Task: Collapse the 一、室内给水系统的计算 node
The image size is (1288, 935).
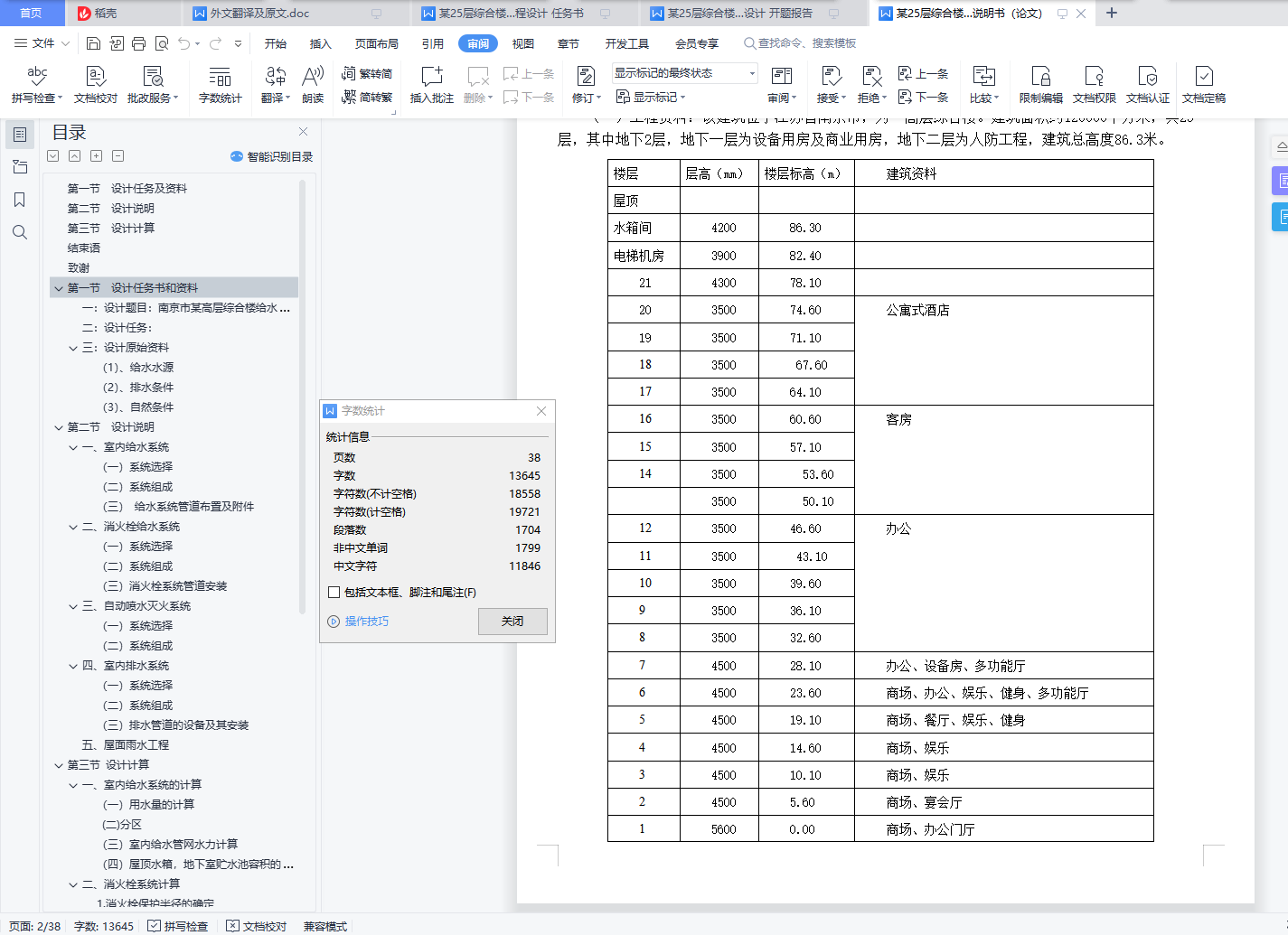Action: (73, 785)
